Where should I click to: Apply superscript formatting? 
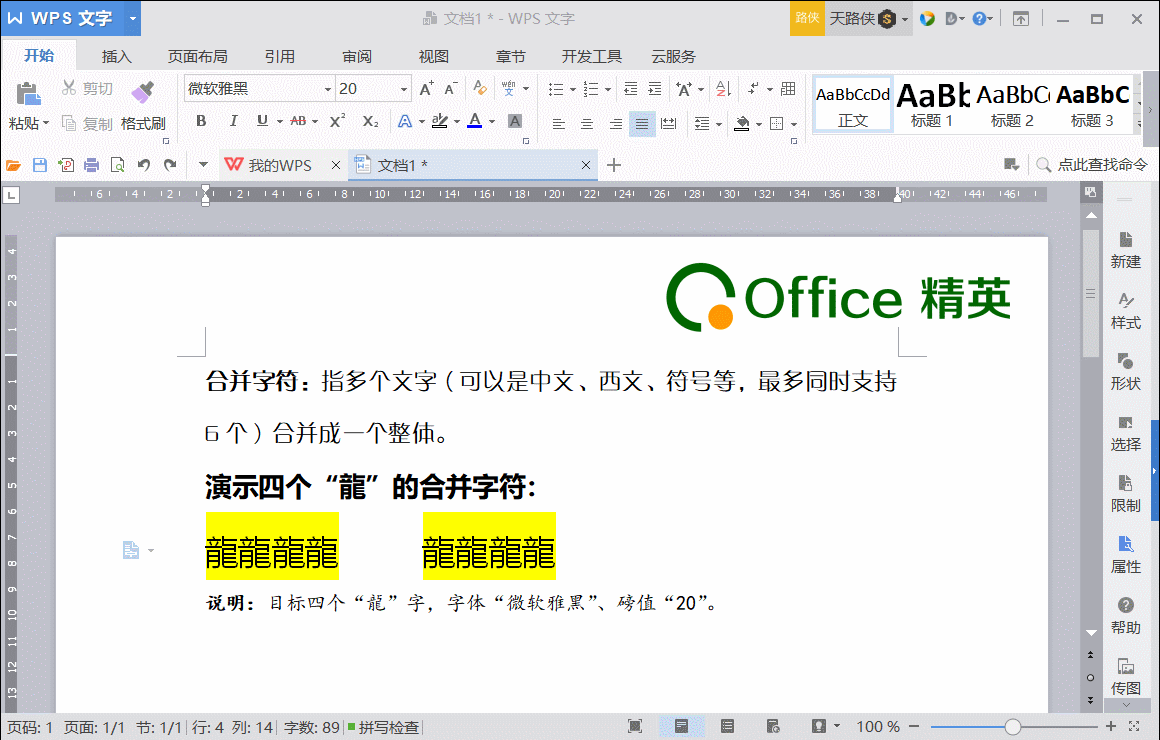pos(337,121)
